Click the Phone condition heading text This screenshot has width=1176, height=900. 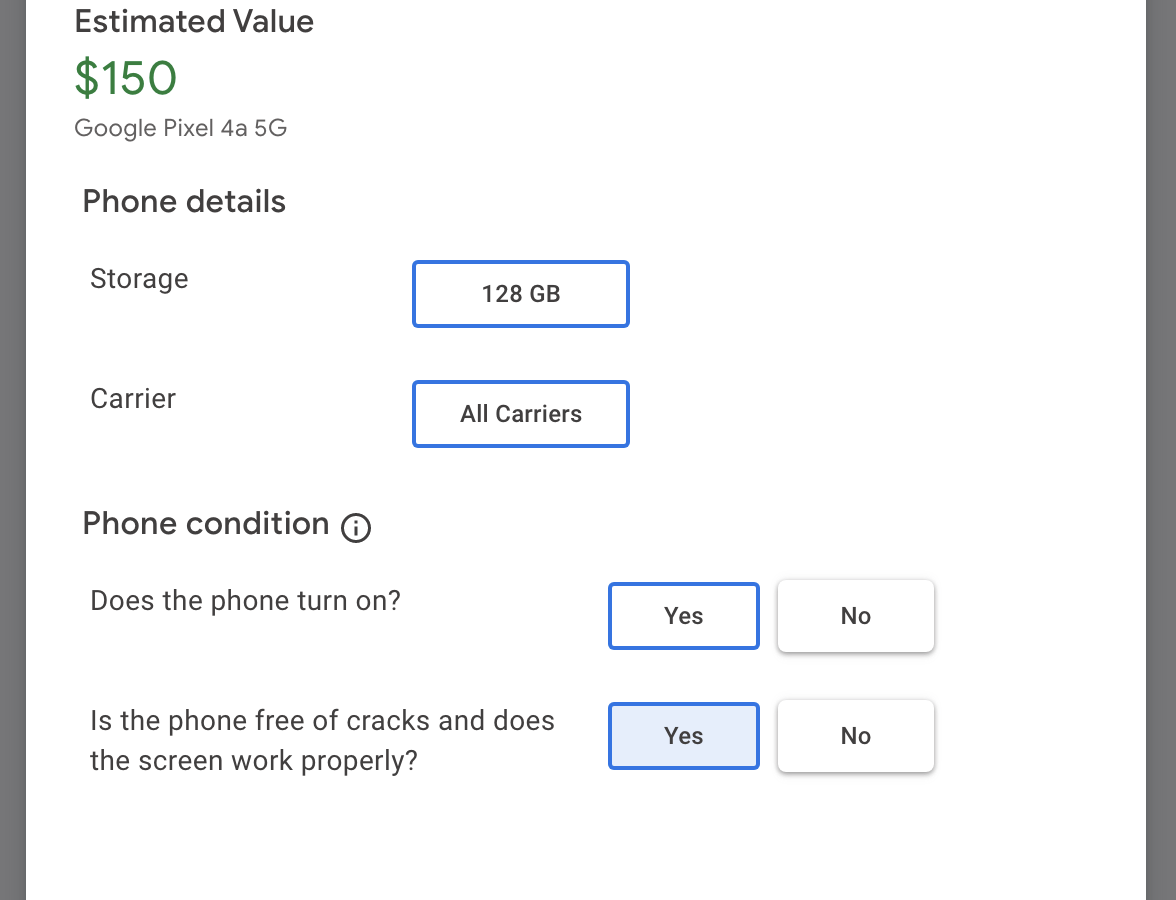206,523
